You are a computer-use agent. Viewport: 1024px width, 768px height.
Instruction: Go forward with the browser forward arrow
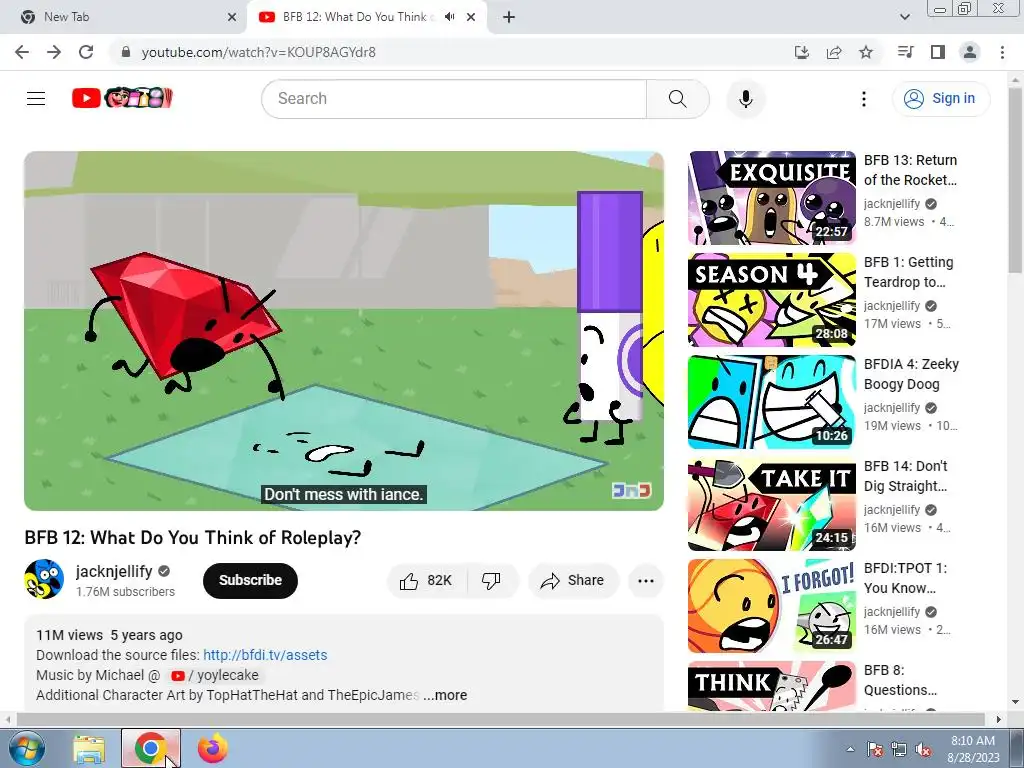(x=54, y=52)
